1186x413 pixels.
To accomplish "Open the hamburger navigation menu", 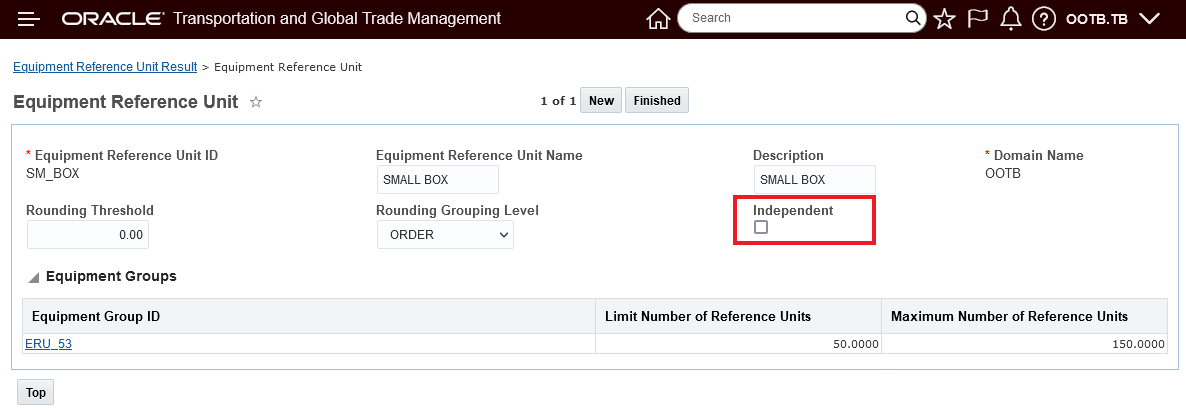I will pyautogui.click(x=29, y=19).
